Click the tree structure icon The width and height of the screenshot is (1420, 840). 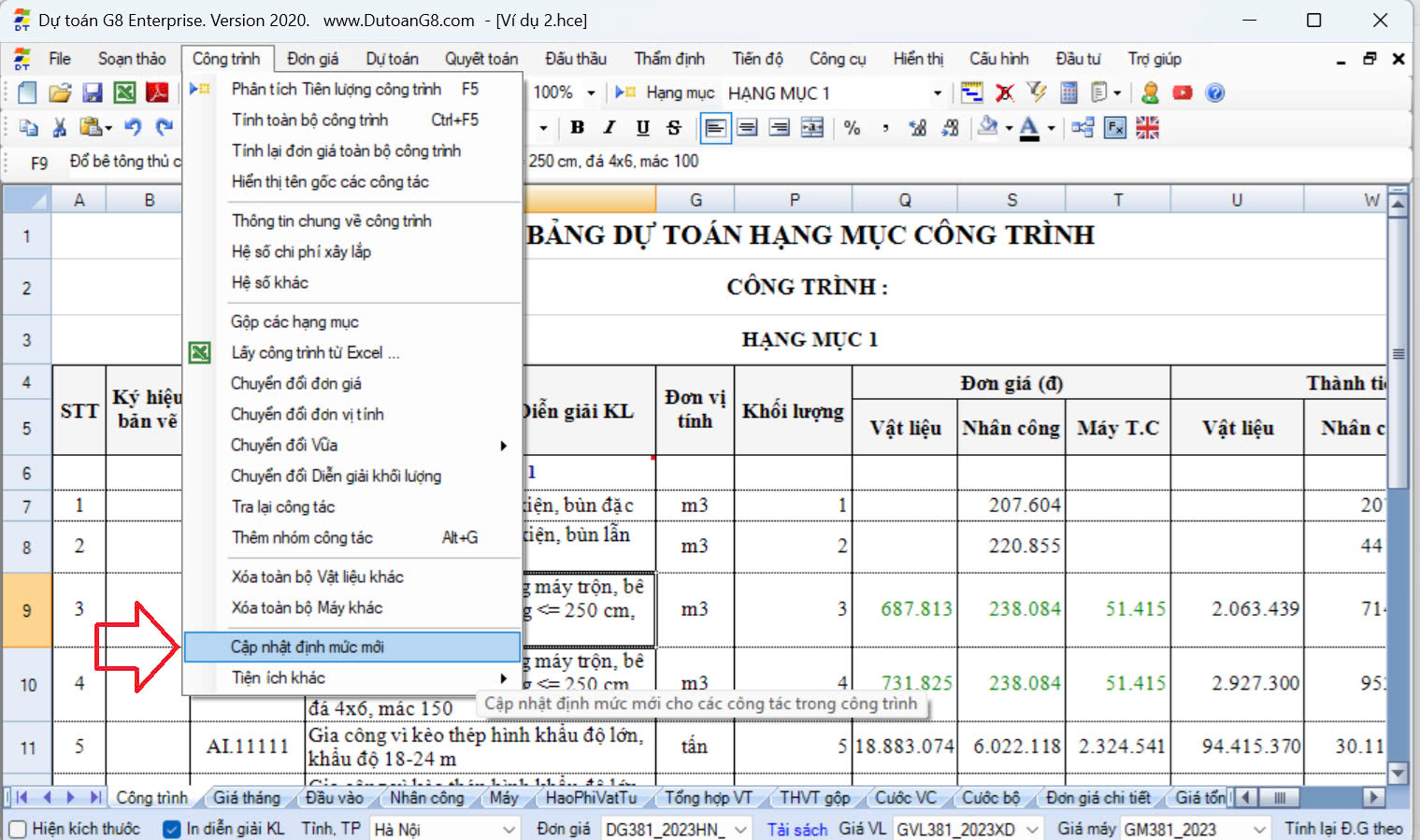pyautogui.click(x=1083, y=127)
